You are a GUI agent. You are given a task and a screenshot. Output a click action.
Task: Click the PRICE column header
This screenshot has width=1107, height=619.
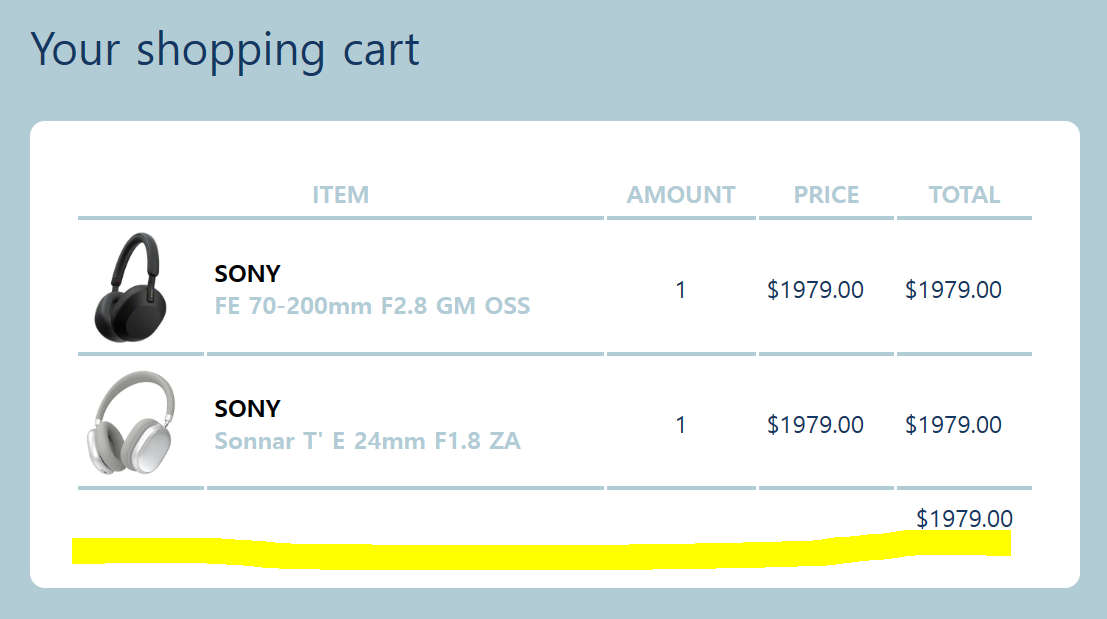(827, 195)
